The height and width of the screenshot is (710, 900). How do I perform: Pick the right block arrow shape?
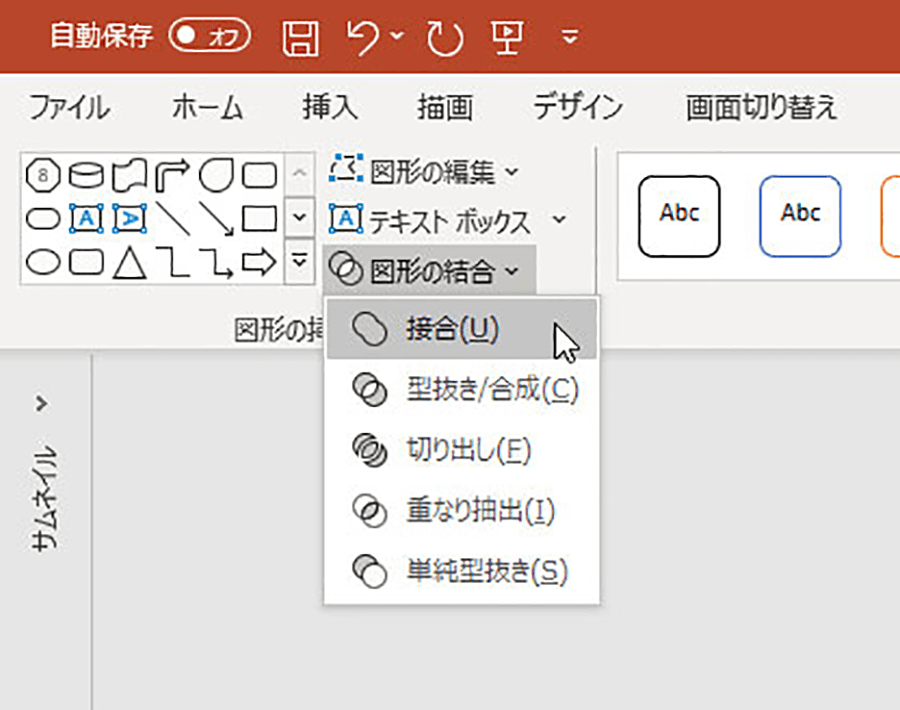pyautogui.click(x=259, y=262)
